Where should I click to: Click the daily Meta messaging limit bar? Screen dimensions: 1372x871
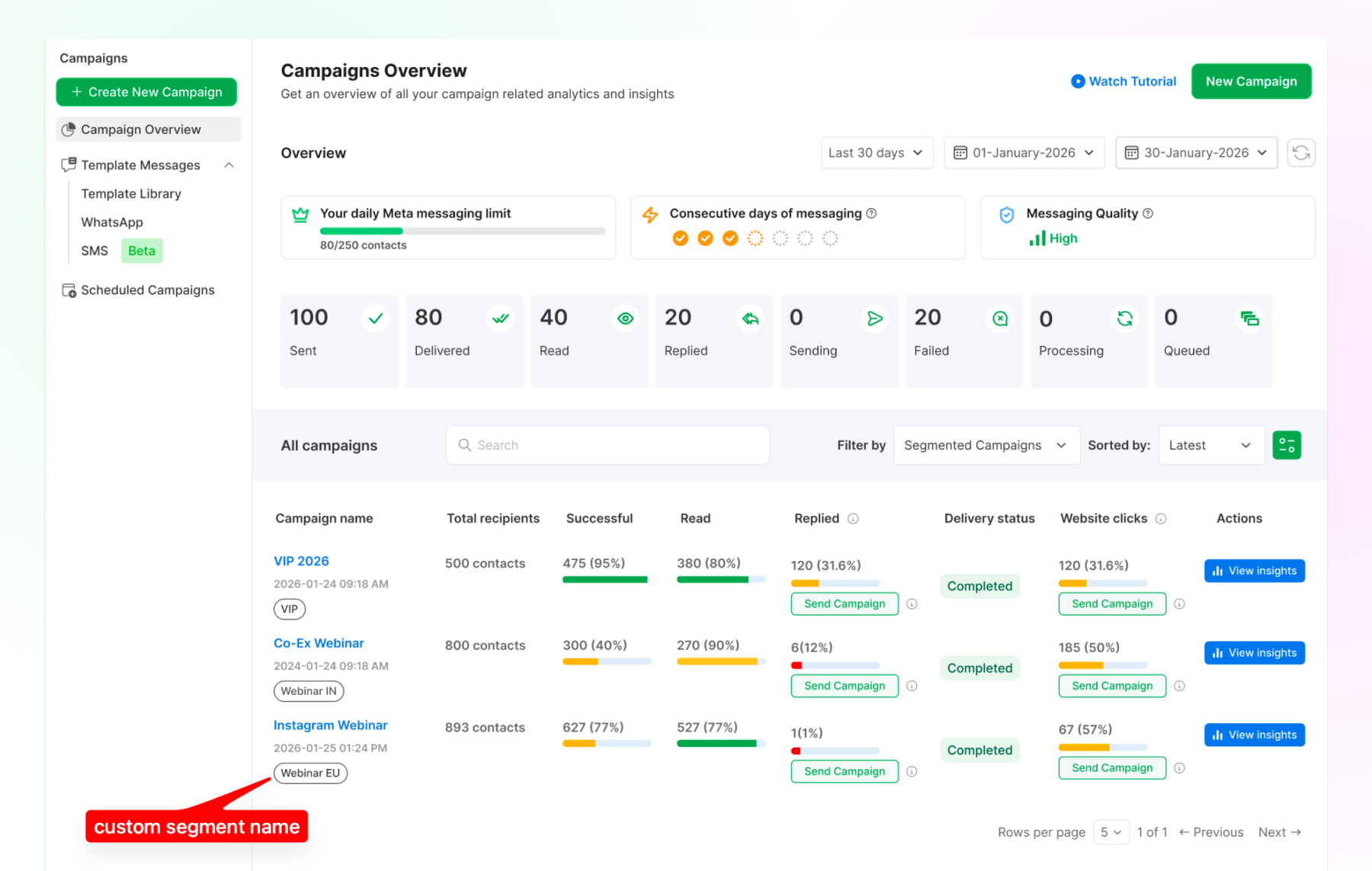[x=463, y=231]
